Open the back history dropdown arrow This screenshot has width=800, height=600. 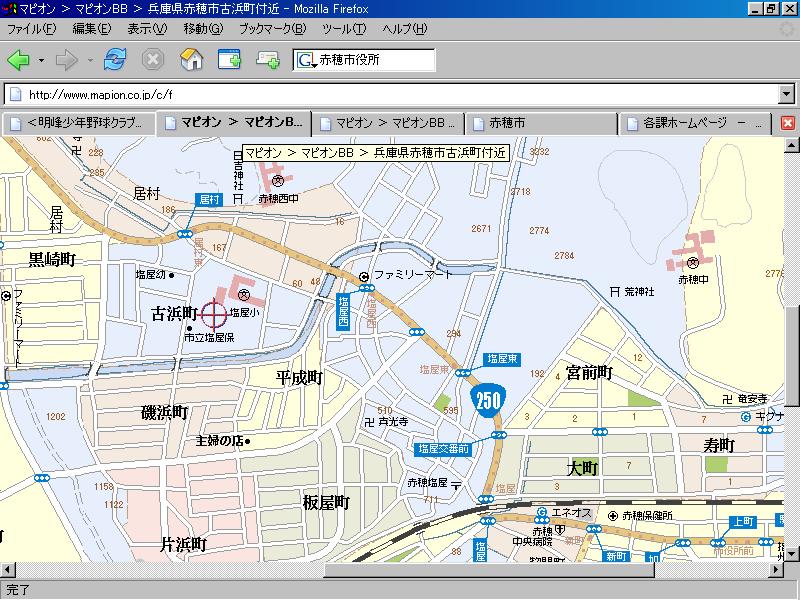pos(41,60)
